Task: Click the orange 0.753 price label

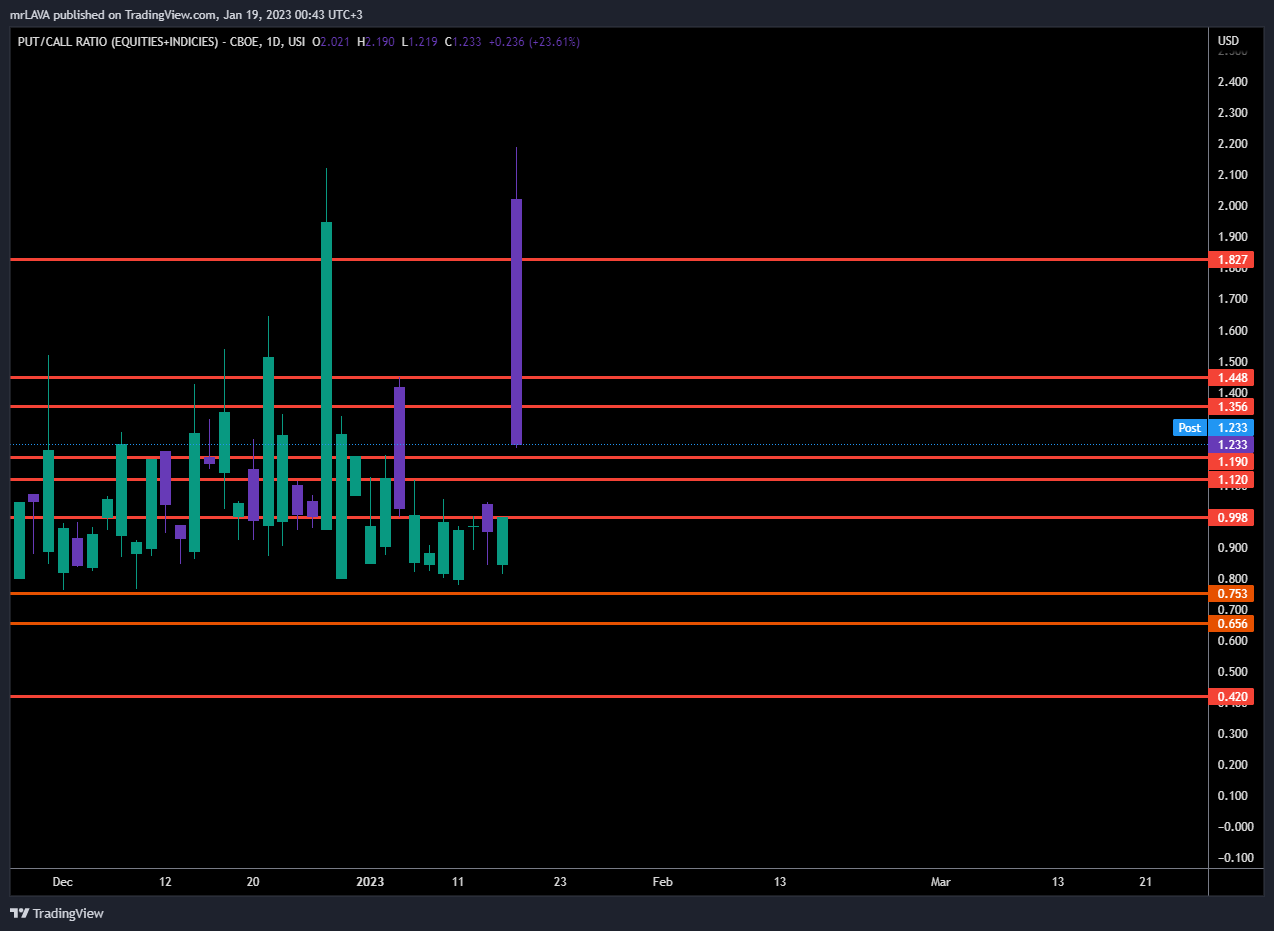Action: pos(1230,593)
